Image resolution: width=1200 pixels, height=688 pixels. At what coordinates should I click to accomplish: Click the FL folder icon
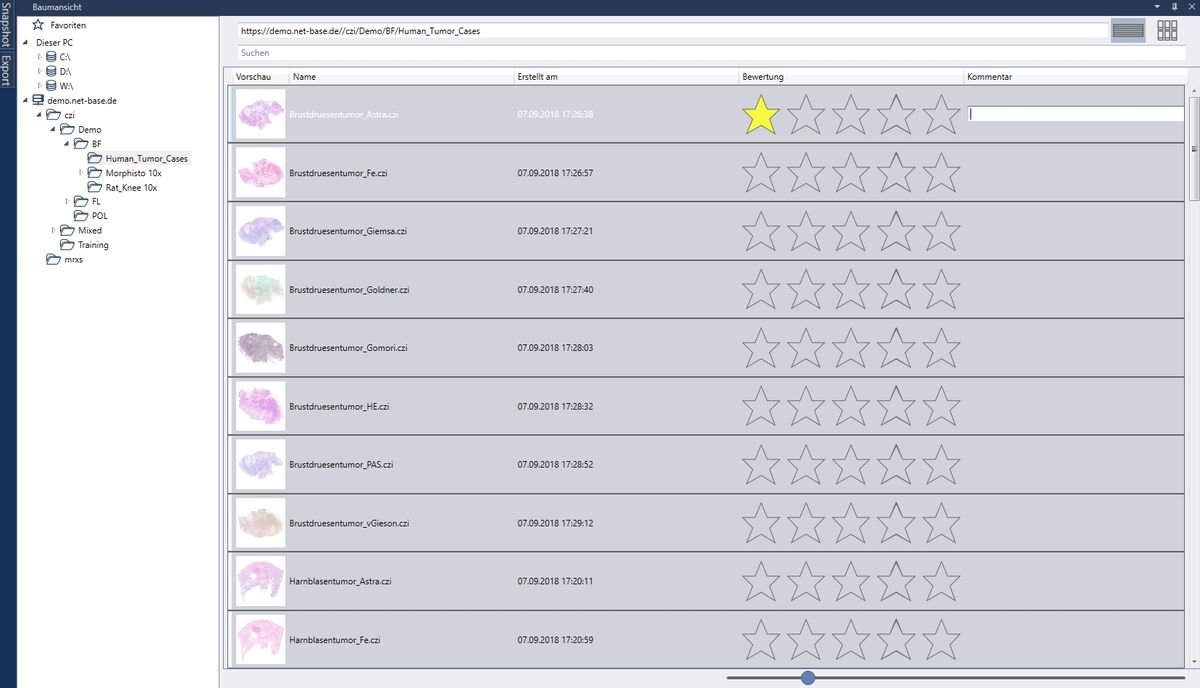(x=82, y=201)
